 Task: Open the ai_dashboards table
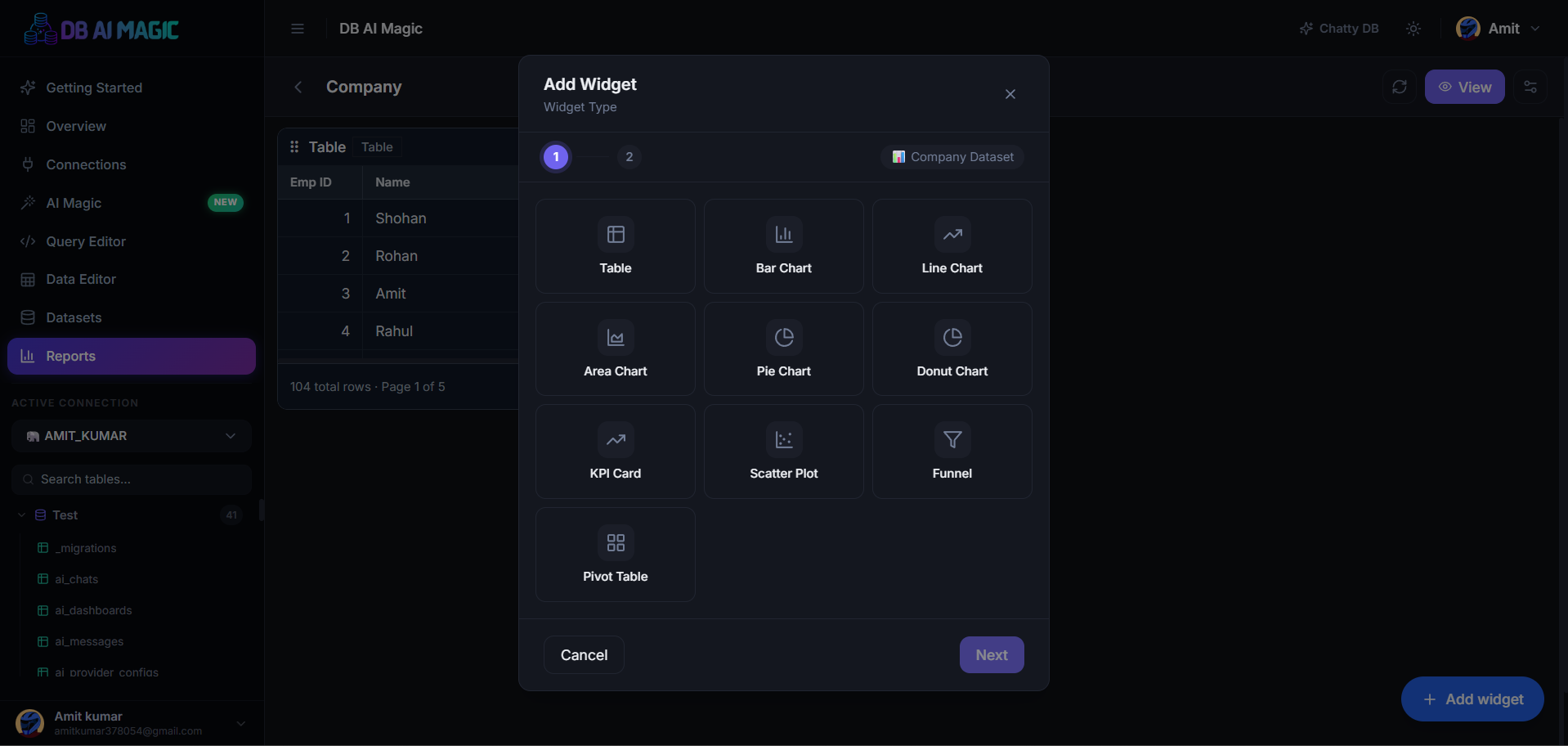85,610
